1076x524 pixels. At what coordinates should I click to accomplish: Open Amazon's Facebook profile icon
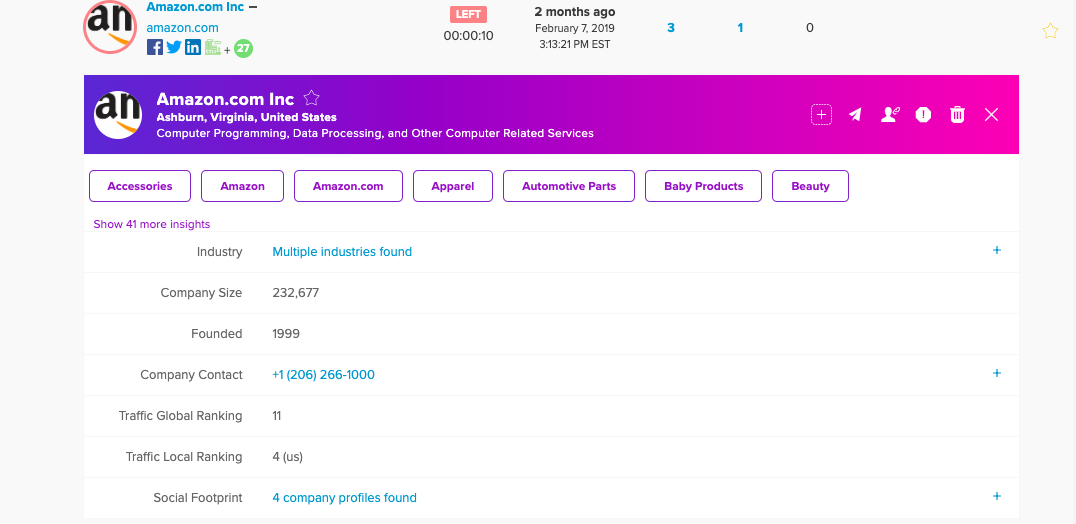click(154, 47)
